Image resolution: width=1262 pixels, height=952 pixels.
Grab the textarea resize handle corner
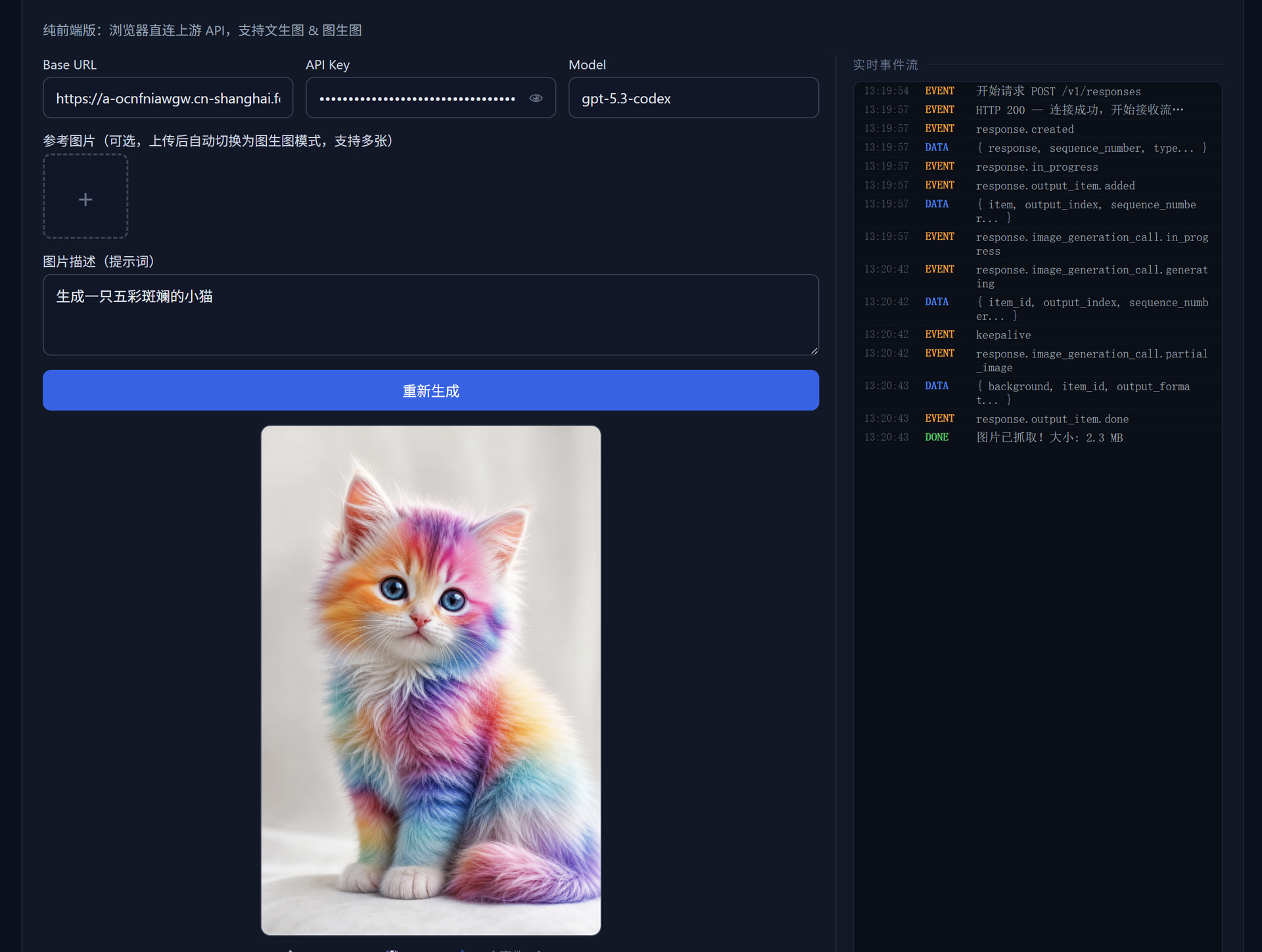click(814, 350)
